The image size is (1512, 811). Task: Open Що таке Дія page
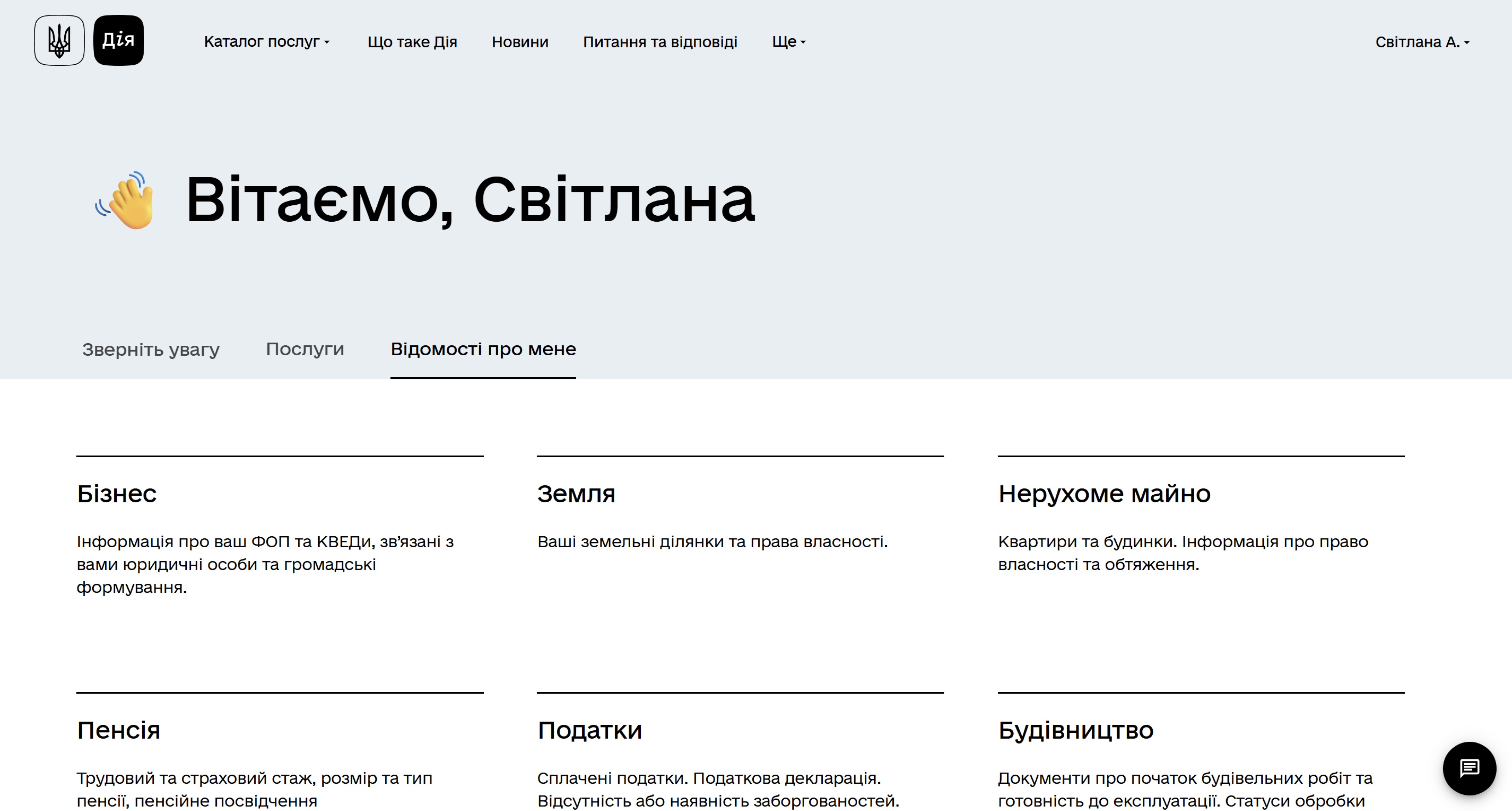tap(412, 42)
